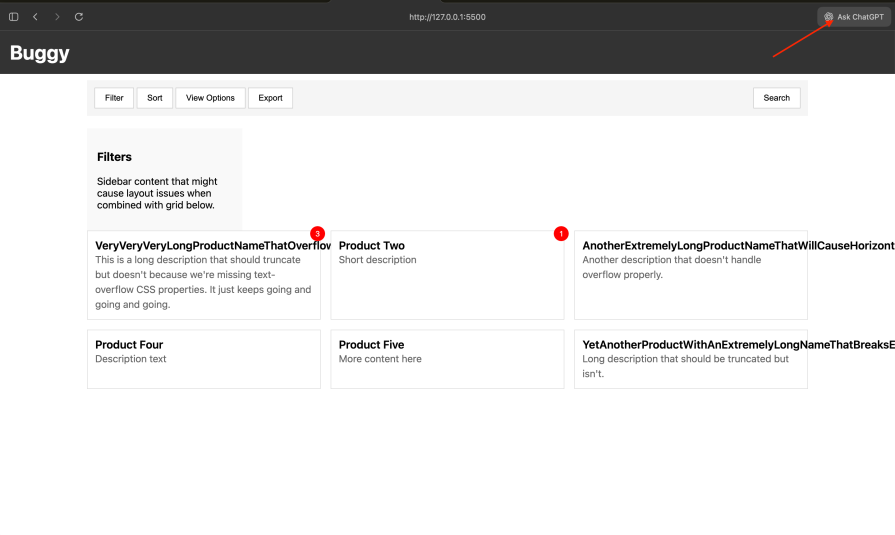Click the browser back arrow

click(35, 17)
